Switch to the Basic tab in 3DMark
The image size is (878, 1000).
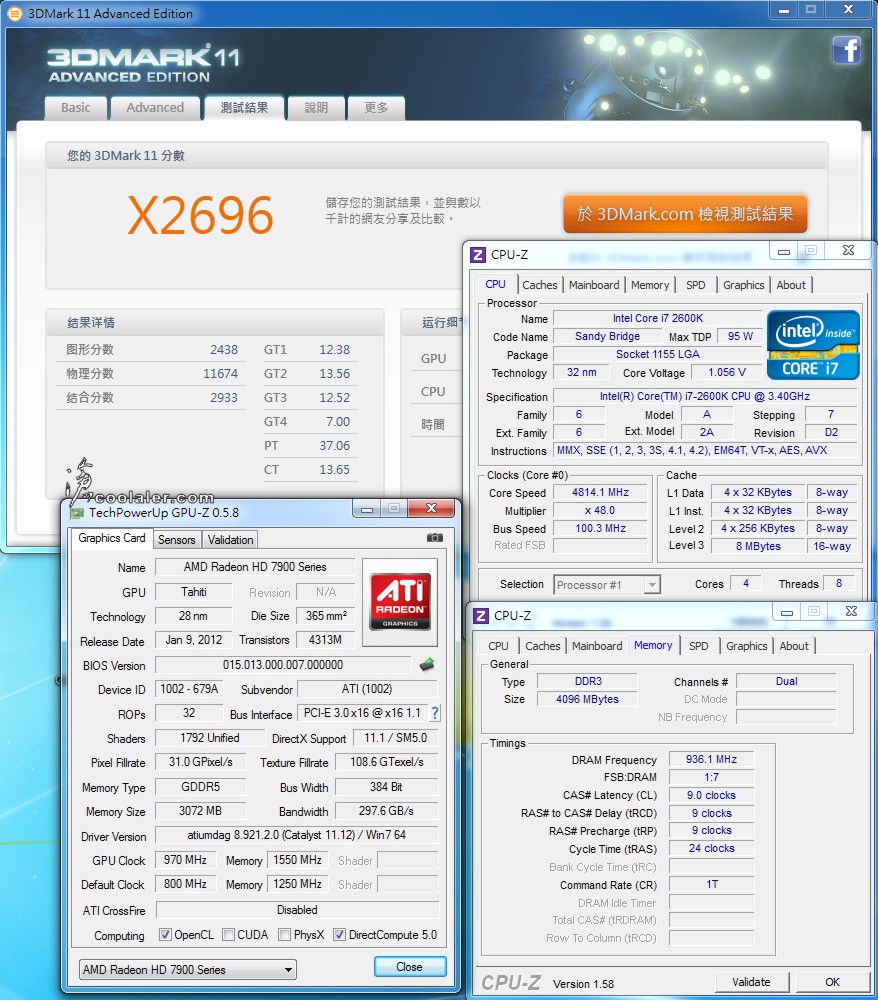(x=76, y=108)
